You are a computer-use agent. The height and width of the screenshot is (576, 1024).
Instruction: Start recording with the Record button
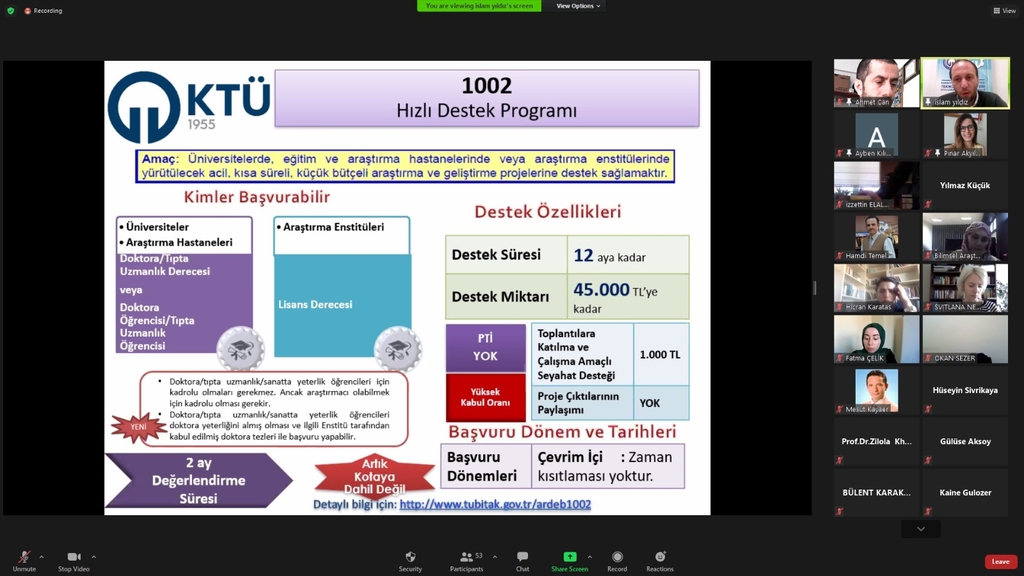point(617,560)
